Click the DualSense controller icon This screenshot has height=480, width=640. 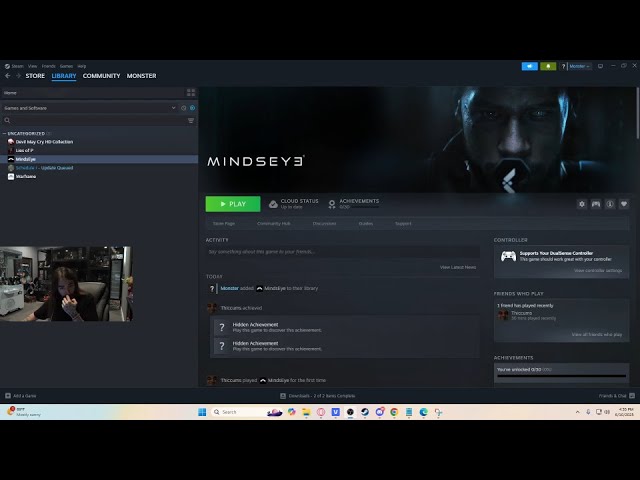[508, 256]
